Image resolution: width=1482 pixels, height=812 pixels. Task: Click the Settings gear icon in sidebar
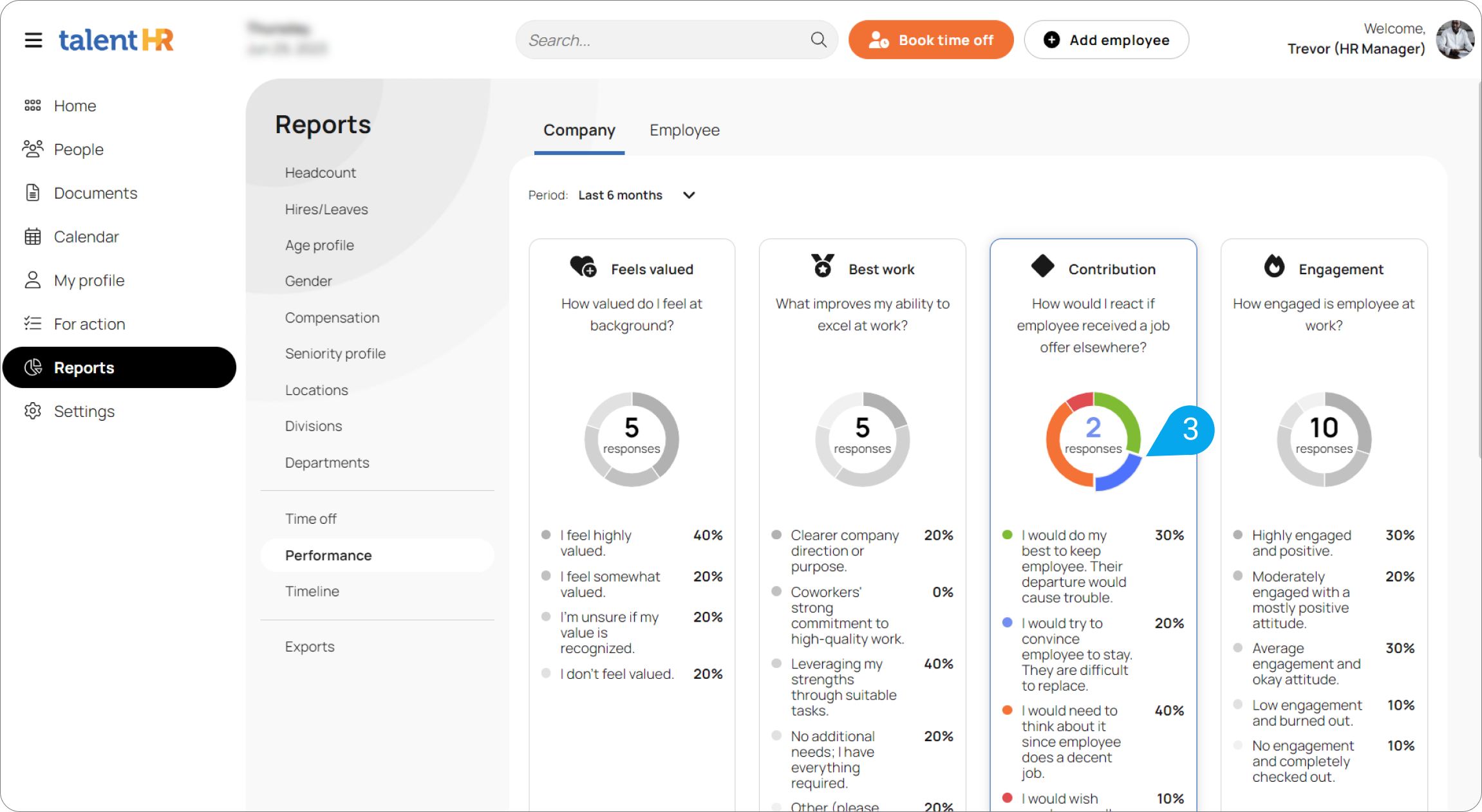pyautogui.click(x=33, y=411)
